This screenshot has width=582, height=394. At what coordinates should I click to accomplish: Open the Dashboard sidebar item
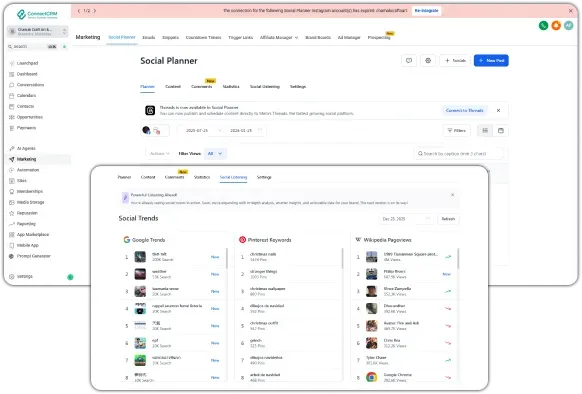click(27, 74)
